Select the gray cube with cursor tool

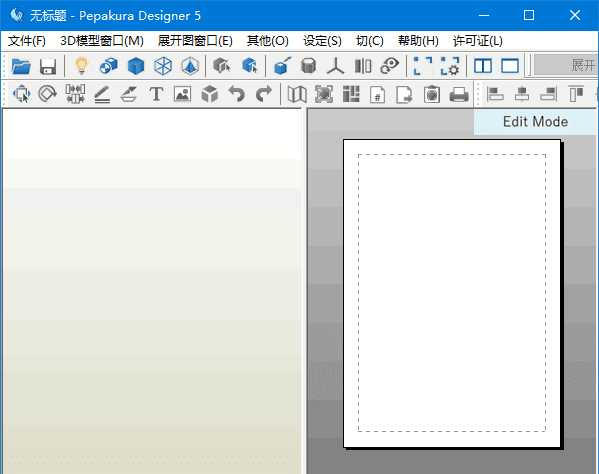[x=222, y=66]
